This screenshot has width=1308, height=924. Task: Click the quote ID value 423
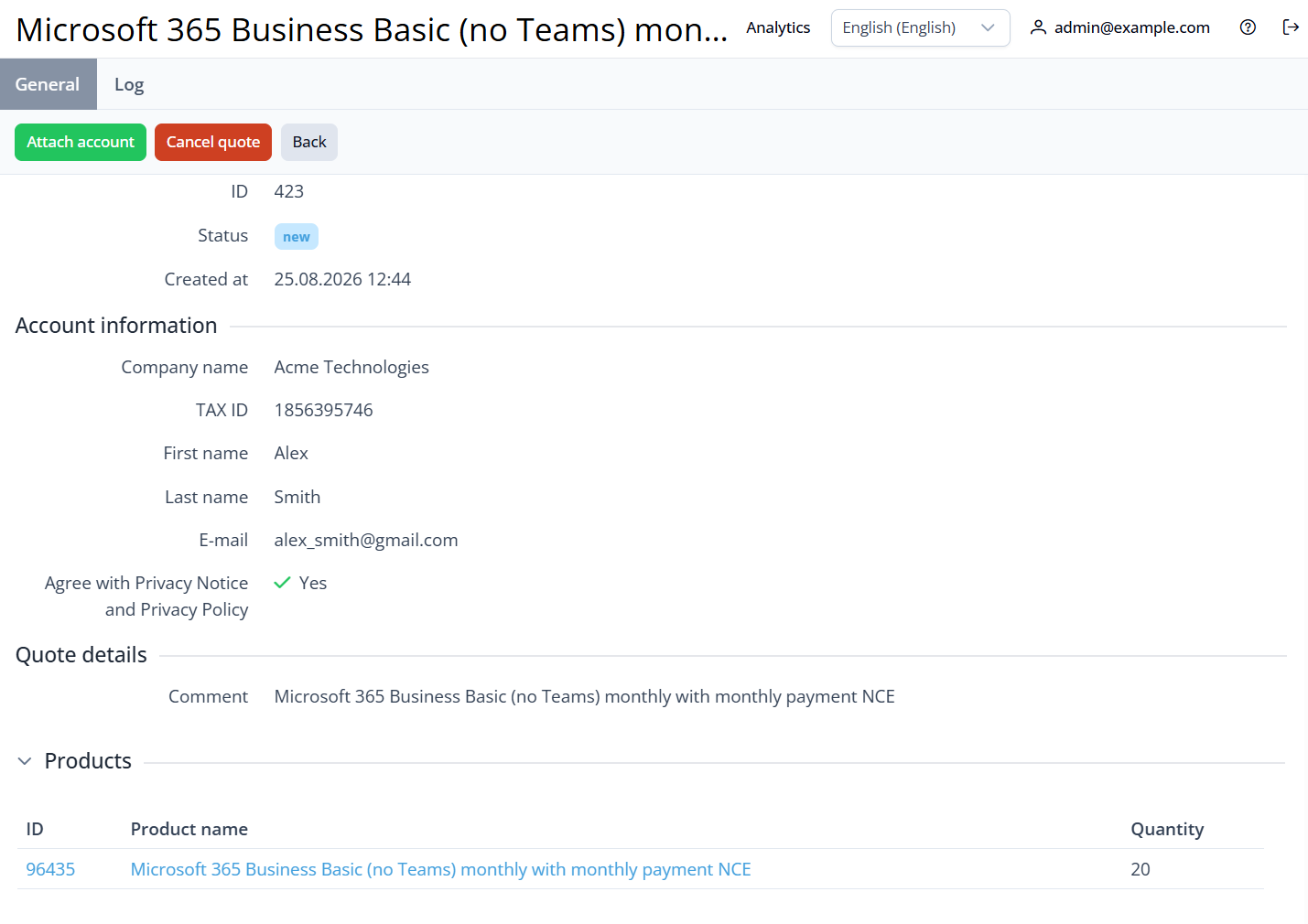(x=289, y=191)
